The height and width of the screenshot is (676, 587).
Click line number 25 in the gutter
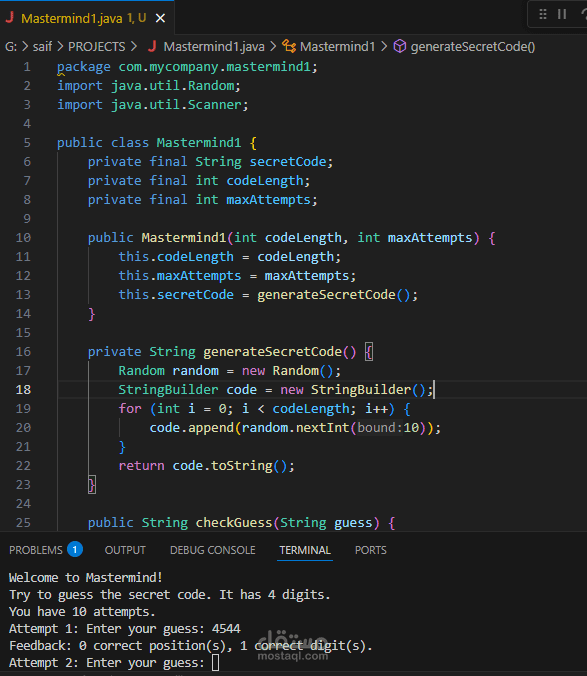(23, 523)
